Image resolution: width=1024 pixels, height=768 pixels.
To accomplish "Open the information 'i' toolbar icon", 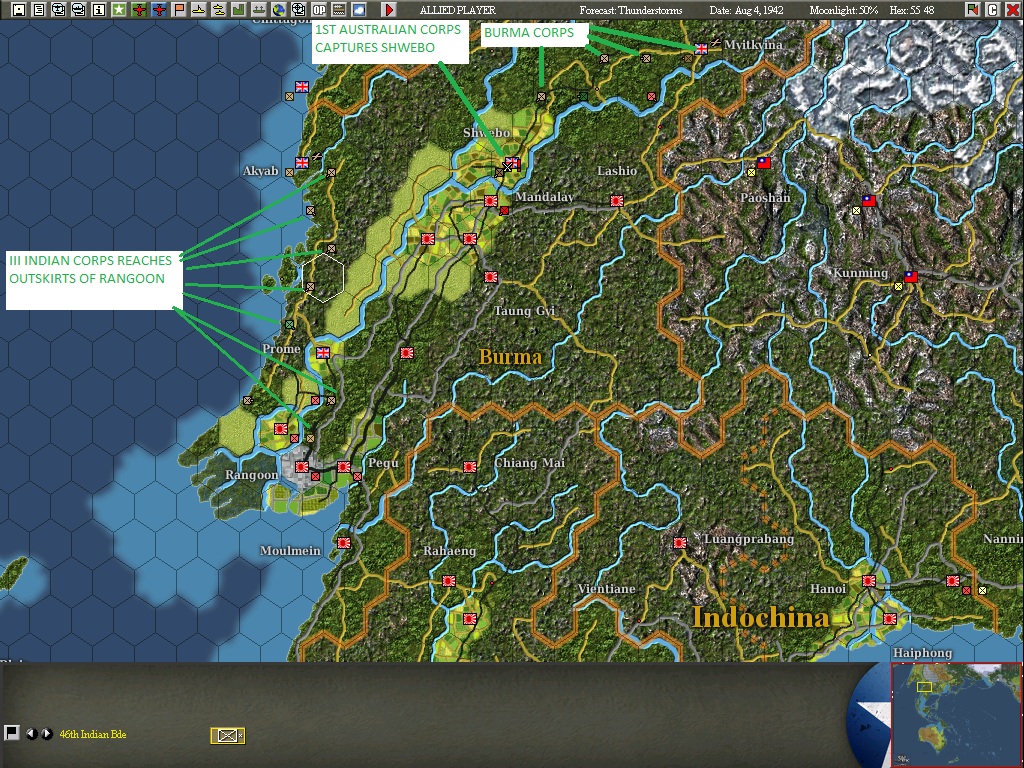I will click(x=99, y=9).
